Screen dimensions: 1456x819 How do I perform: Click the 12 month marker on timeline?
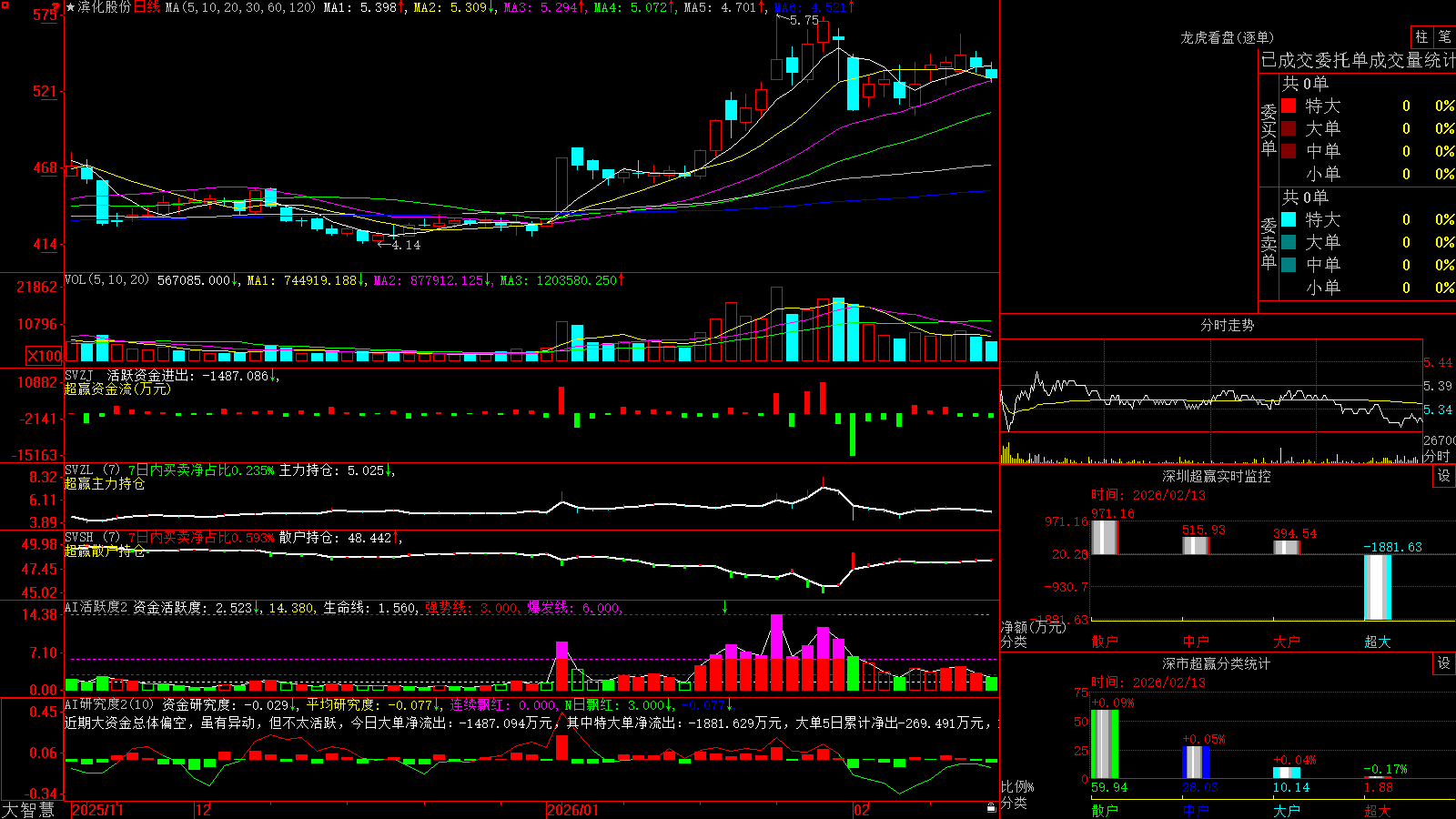(x=204, y=810)
